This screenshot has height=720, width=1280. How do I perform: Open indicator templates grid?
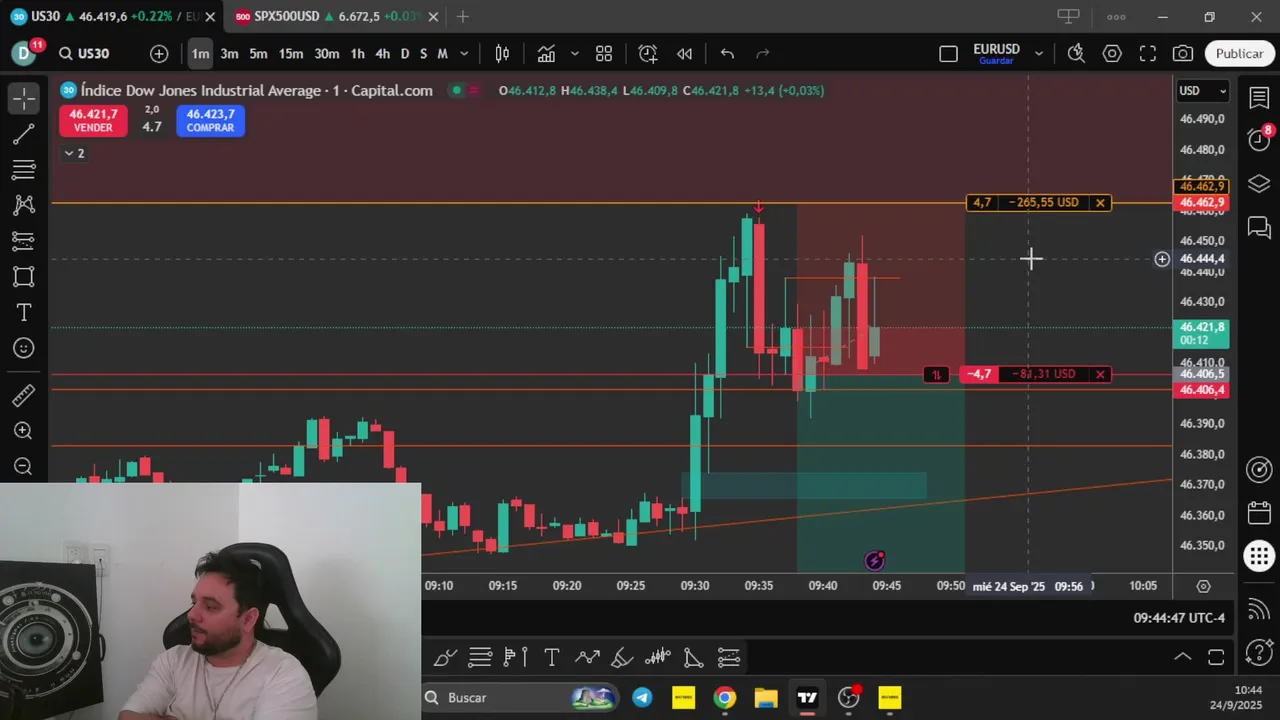[604, 54]
